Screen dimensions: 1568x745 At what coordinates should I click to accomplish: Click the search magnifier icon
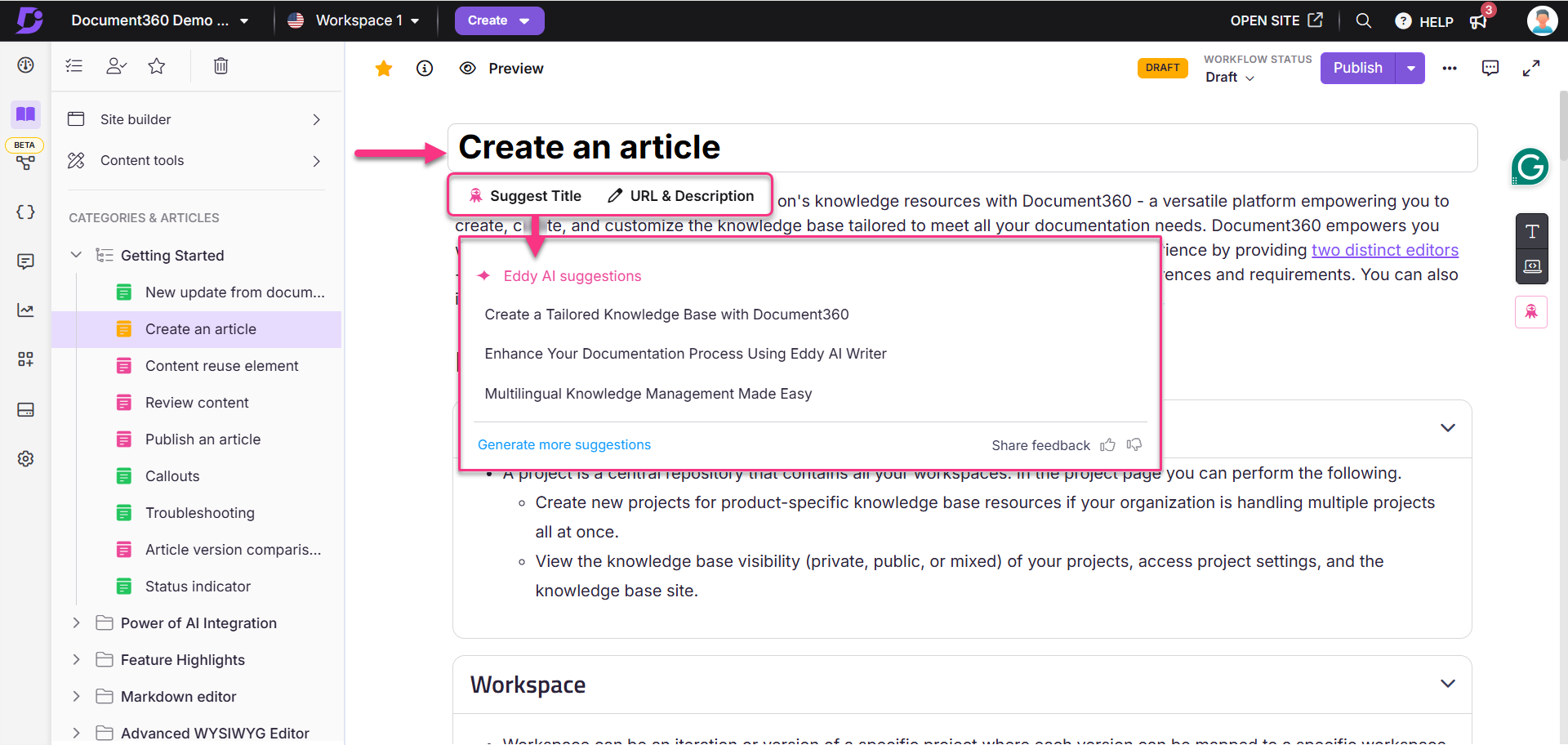pos(1363,20)
